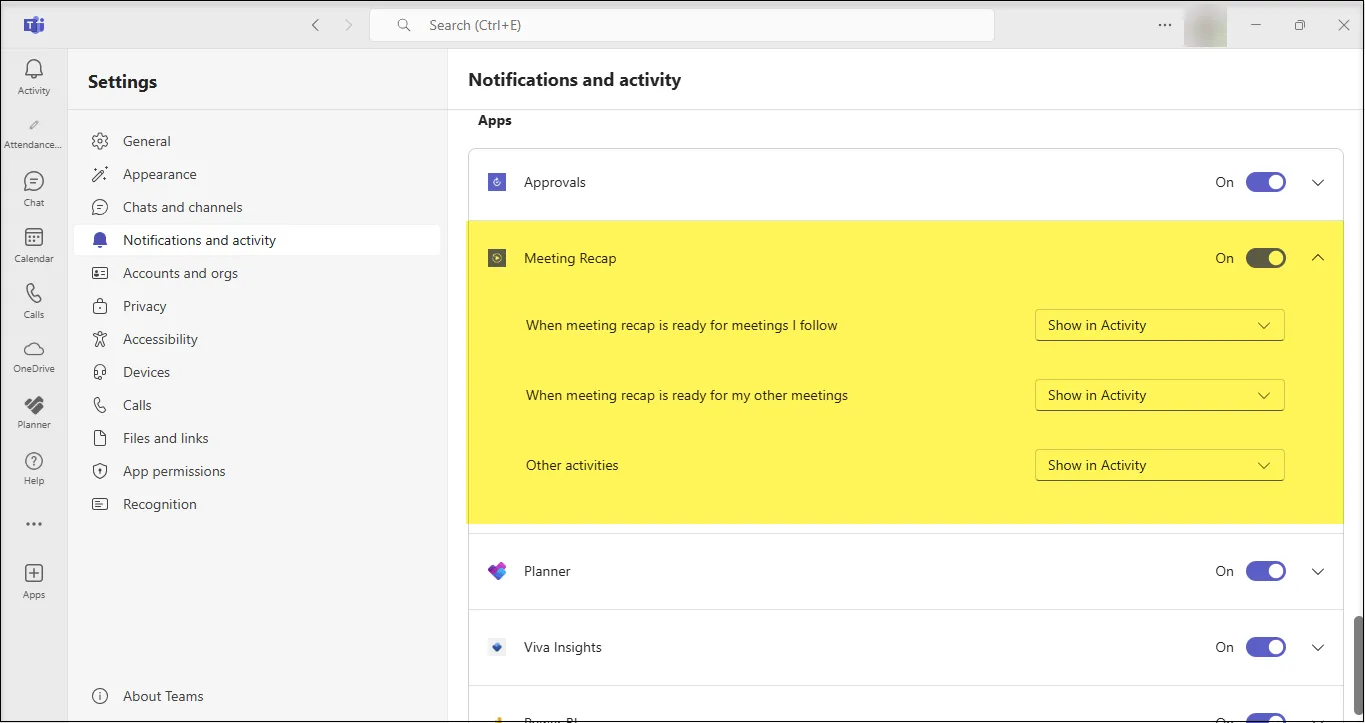The width and height of the screenshot is (1365, 723).
Task: Click the Planner app icon in the Apps list
Action: [x=497, y=571]
